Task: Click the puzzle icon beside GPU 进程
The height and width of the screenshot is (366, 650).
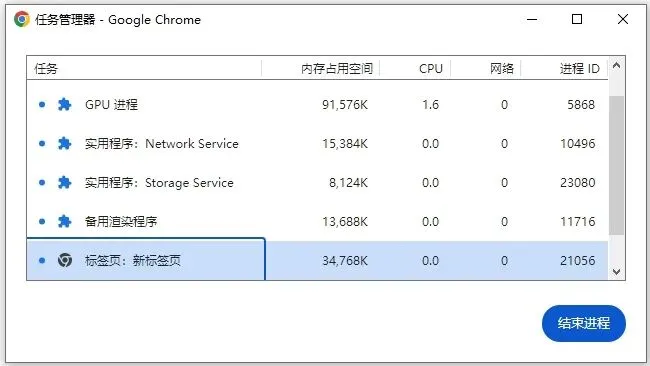Action: click(x=64, y=104)
